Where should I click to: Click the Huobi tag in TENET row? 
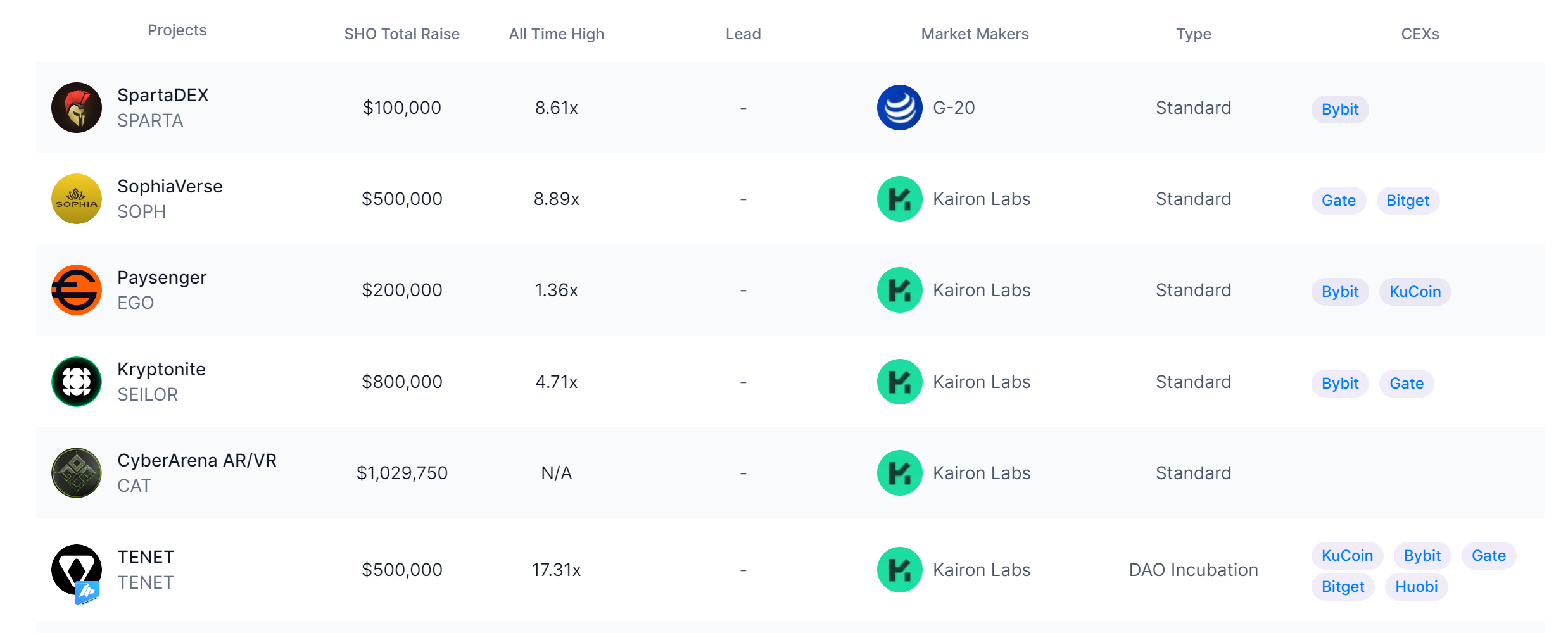pyautogui.click(x=1416, y=587)
